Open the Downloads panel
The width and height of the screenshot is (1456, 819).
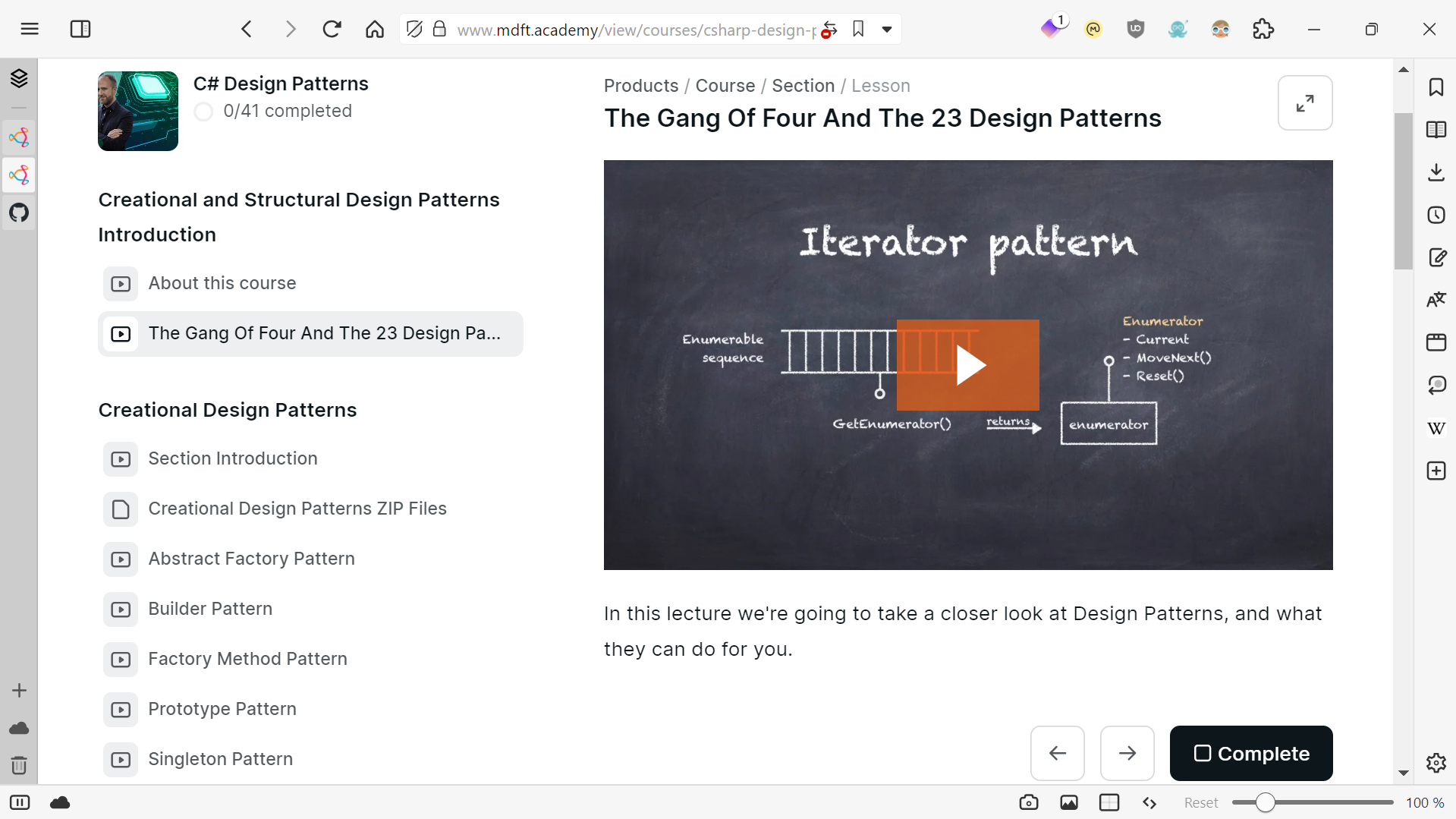[1436, 172]
